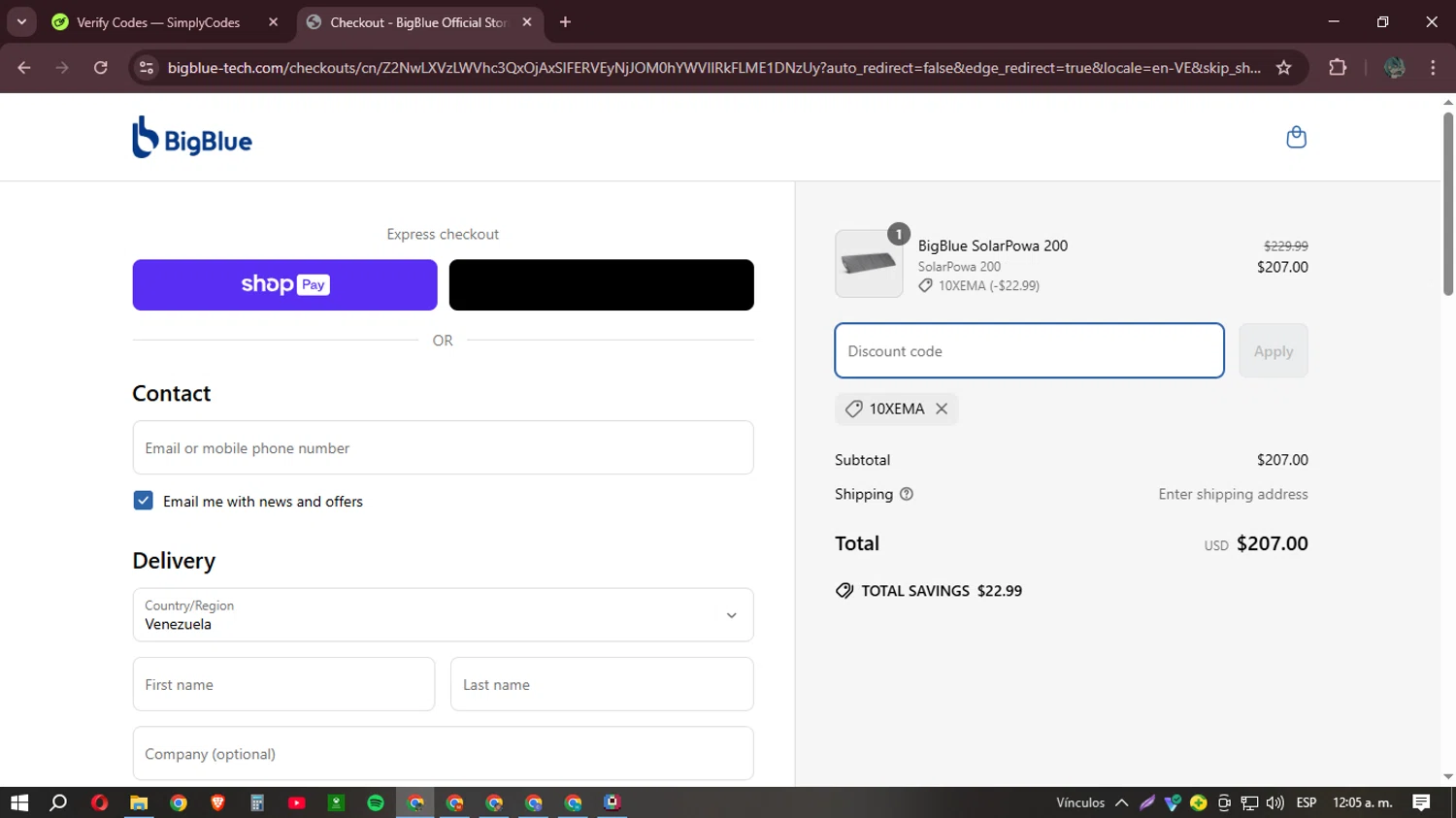This screenshot has width=1456, height=818.
Task: Click the page vertical scrollbar
Action: pyautogui.click(x=1448, y=204)
